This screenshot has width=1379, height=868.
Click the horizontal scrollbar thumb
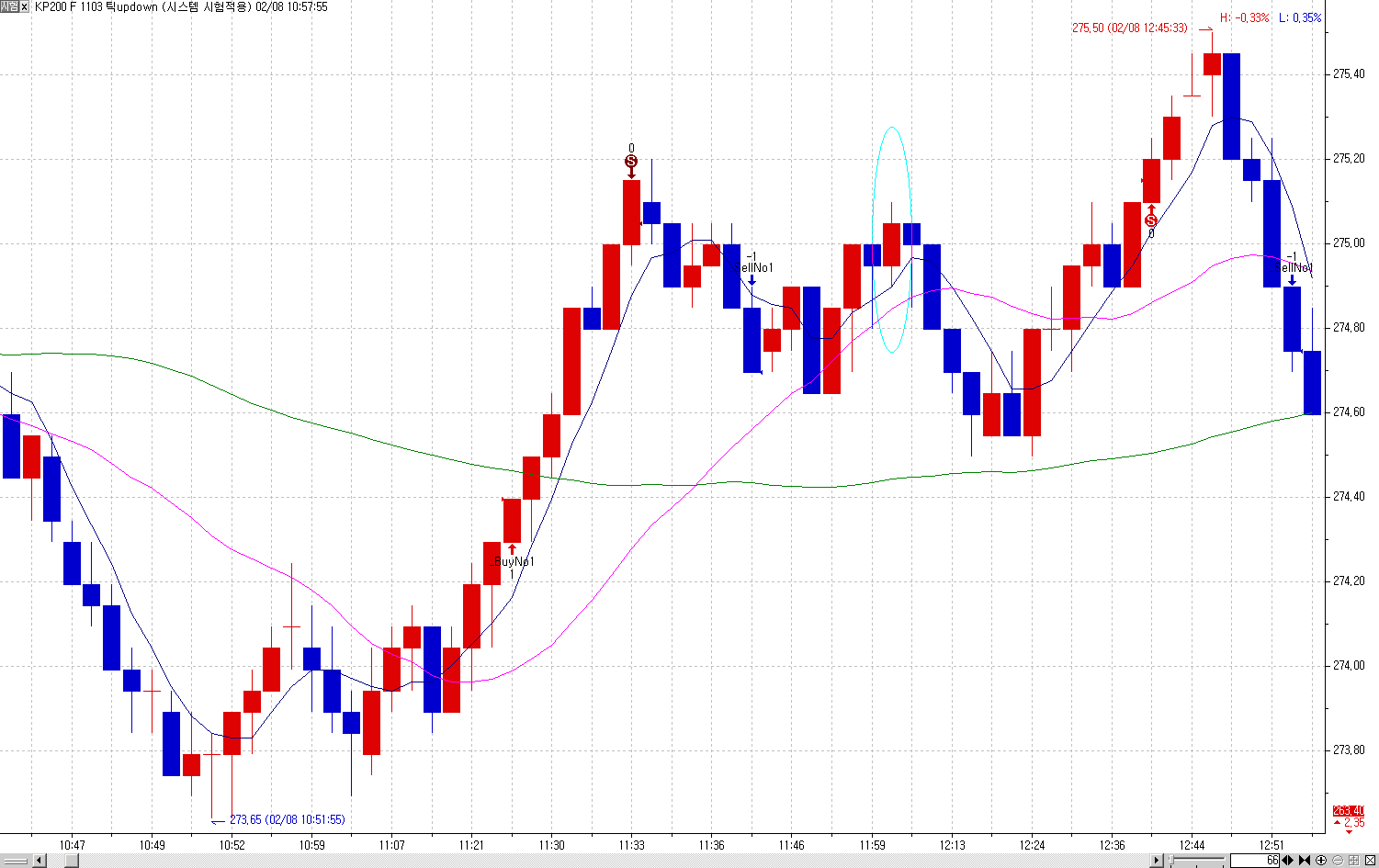pos(72,861)
